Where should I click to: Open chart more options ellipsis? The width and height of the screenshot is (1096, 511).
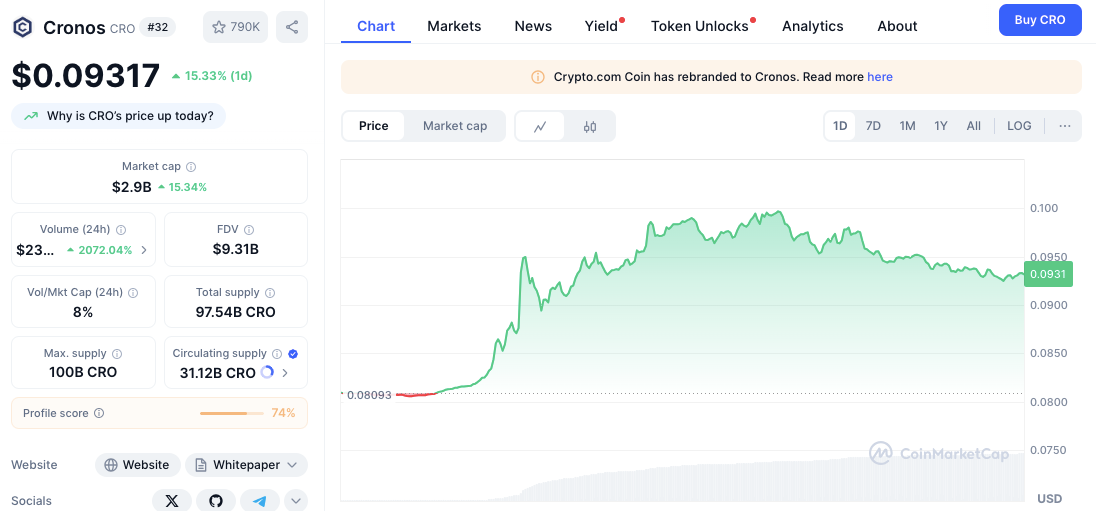(1065, 126)
